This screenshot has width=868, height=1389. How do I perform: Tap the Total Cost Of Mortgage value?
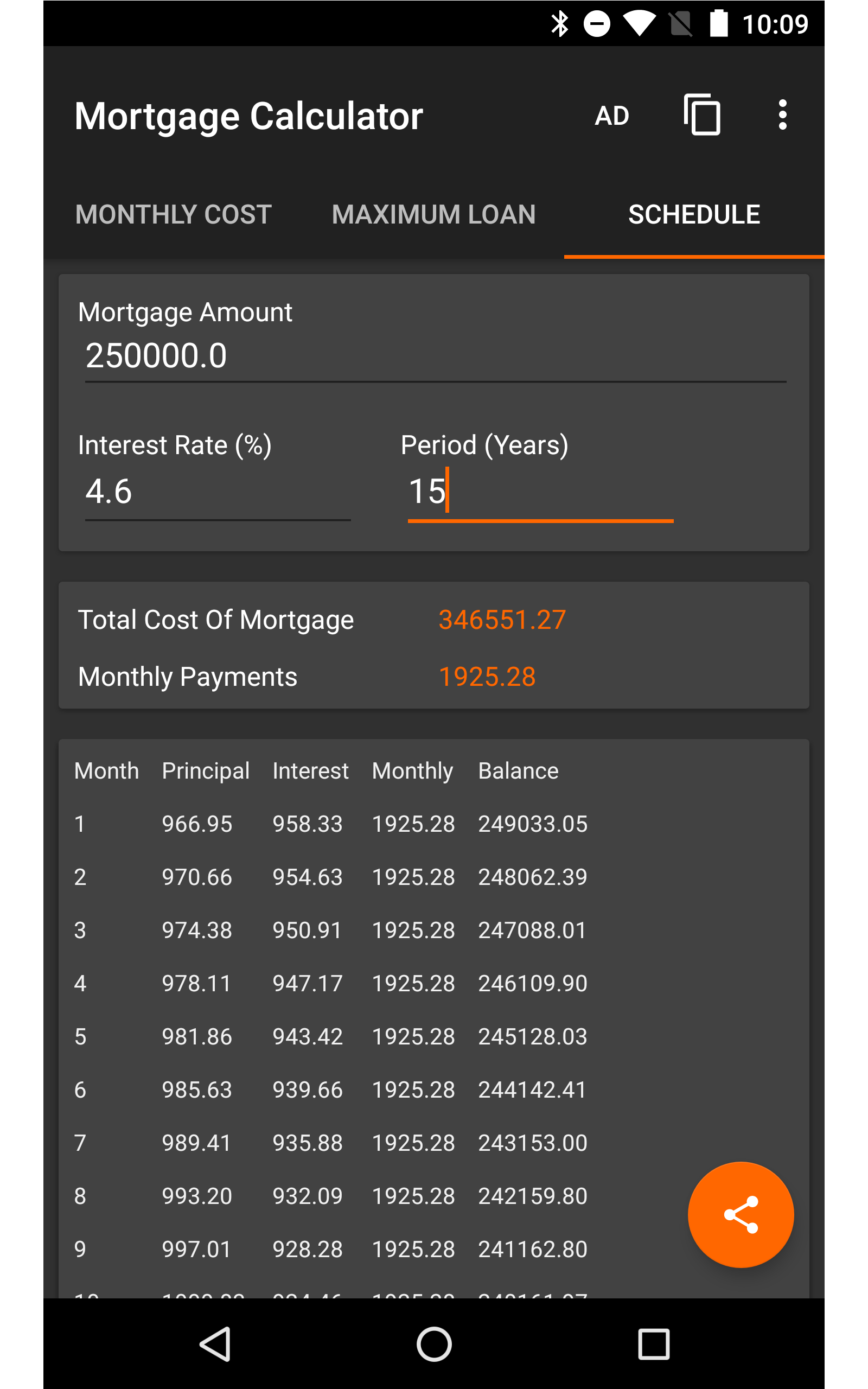pyautogui.click(x=502, y=619)
